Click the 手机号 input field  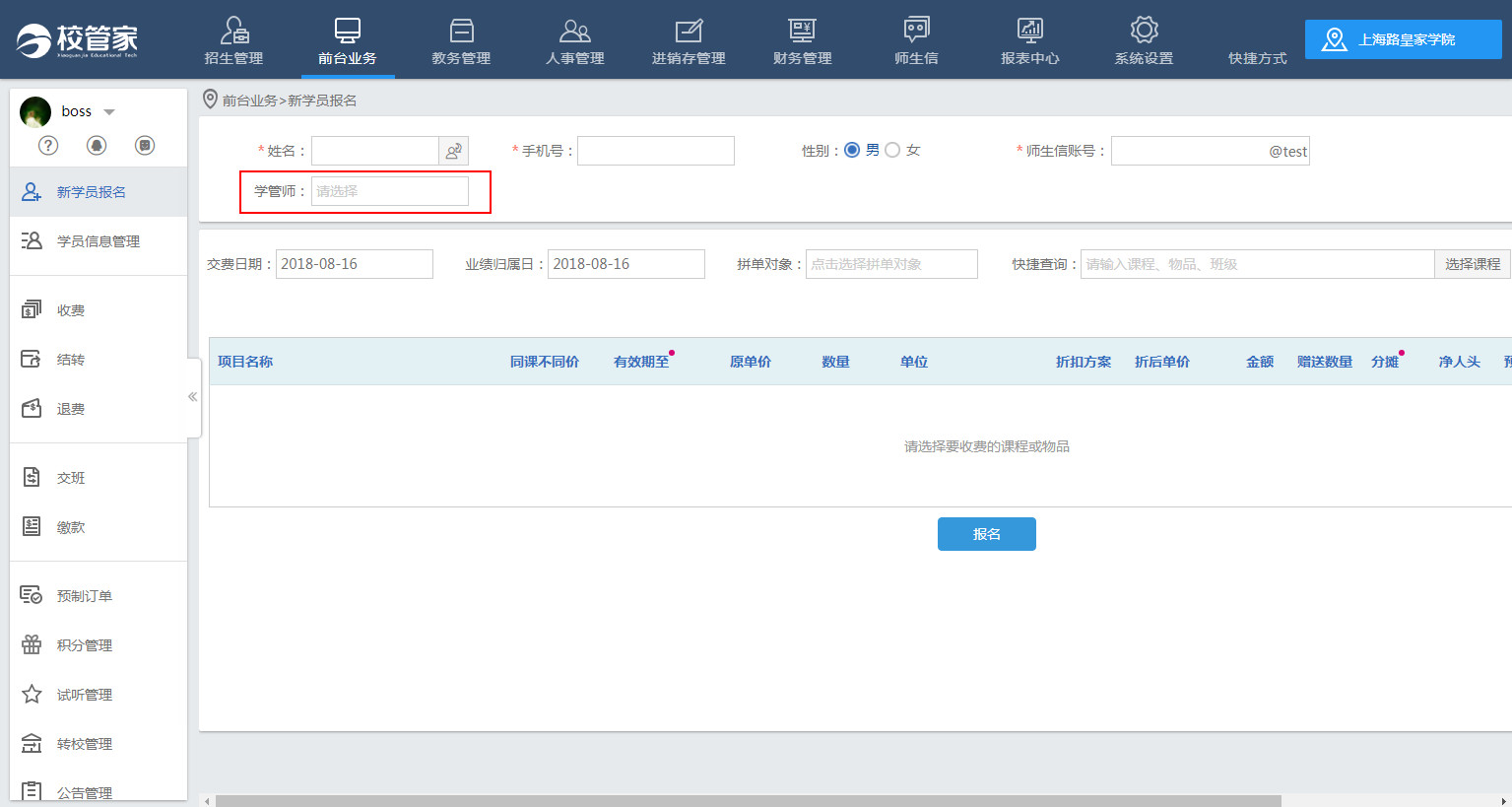[x=656, y=151]
